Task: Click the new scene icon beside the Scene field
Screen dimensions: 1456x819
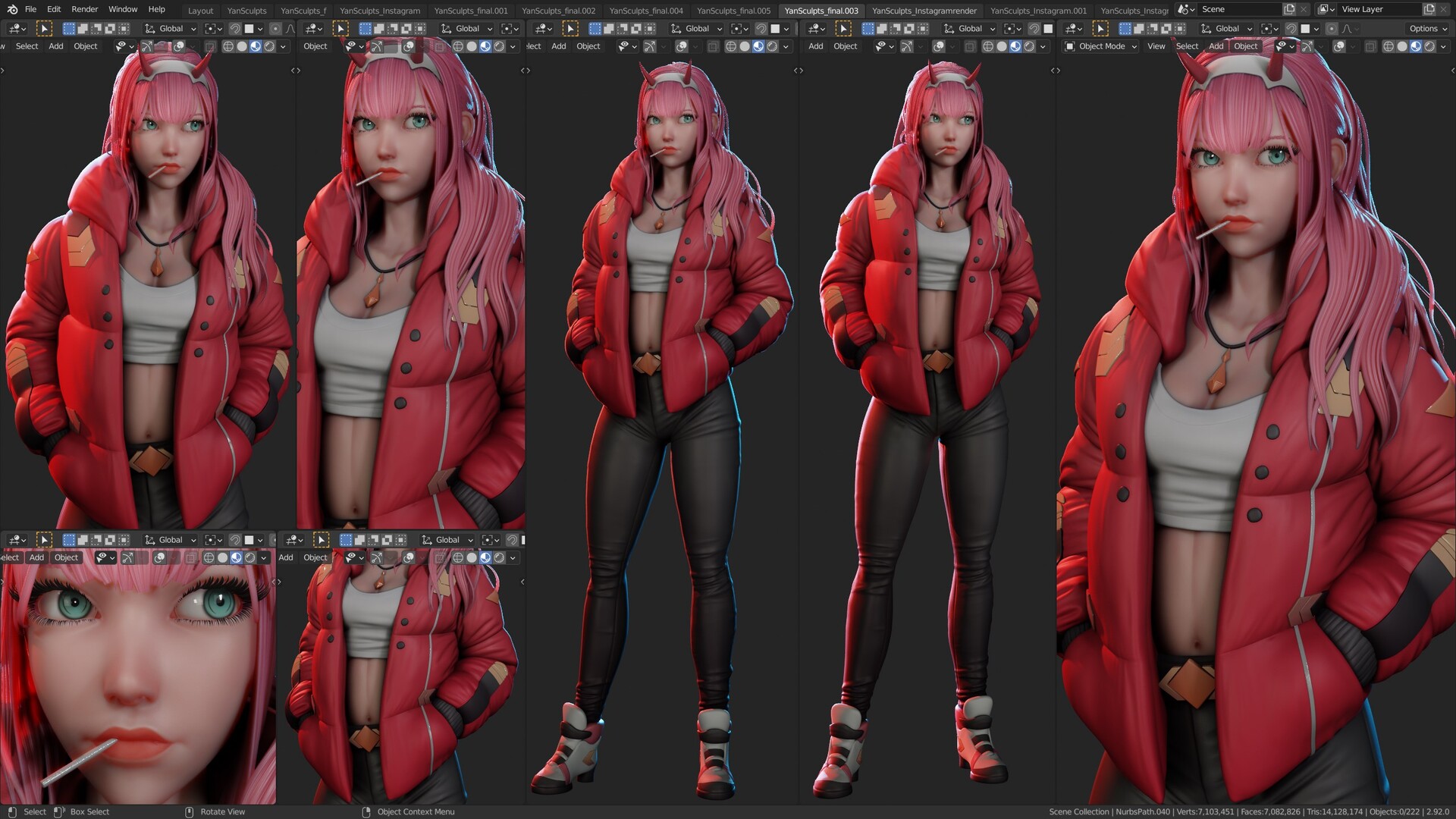Action: tap(1289, 9)
